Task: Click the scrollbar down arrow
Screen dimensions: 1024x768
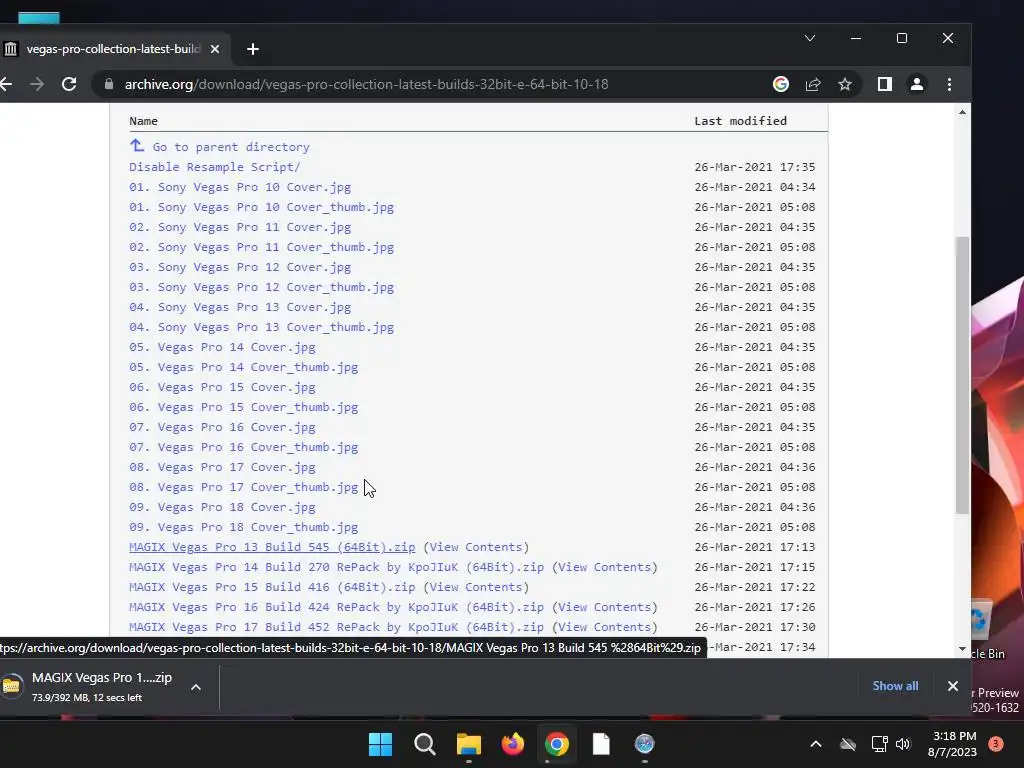Action: point(962,649)
